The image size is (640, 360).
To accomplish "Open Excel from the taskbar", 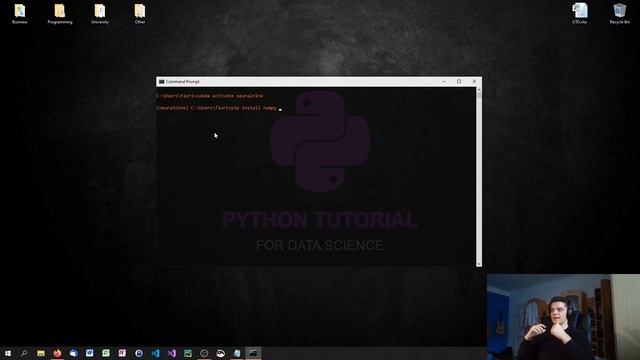I will pos(106,353).
